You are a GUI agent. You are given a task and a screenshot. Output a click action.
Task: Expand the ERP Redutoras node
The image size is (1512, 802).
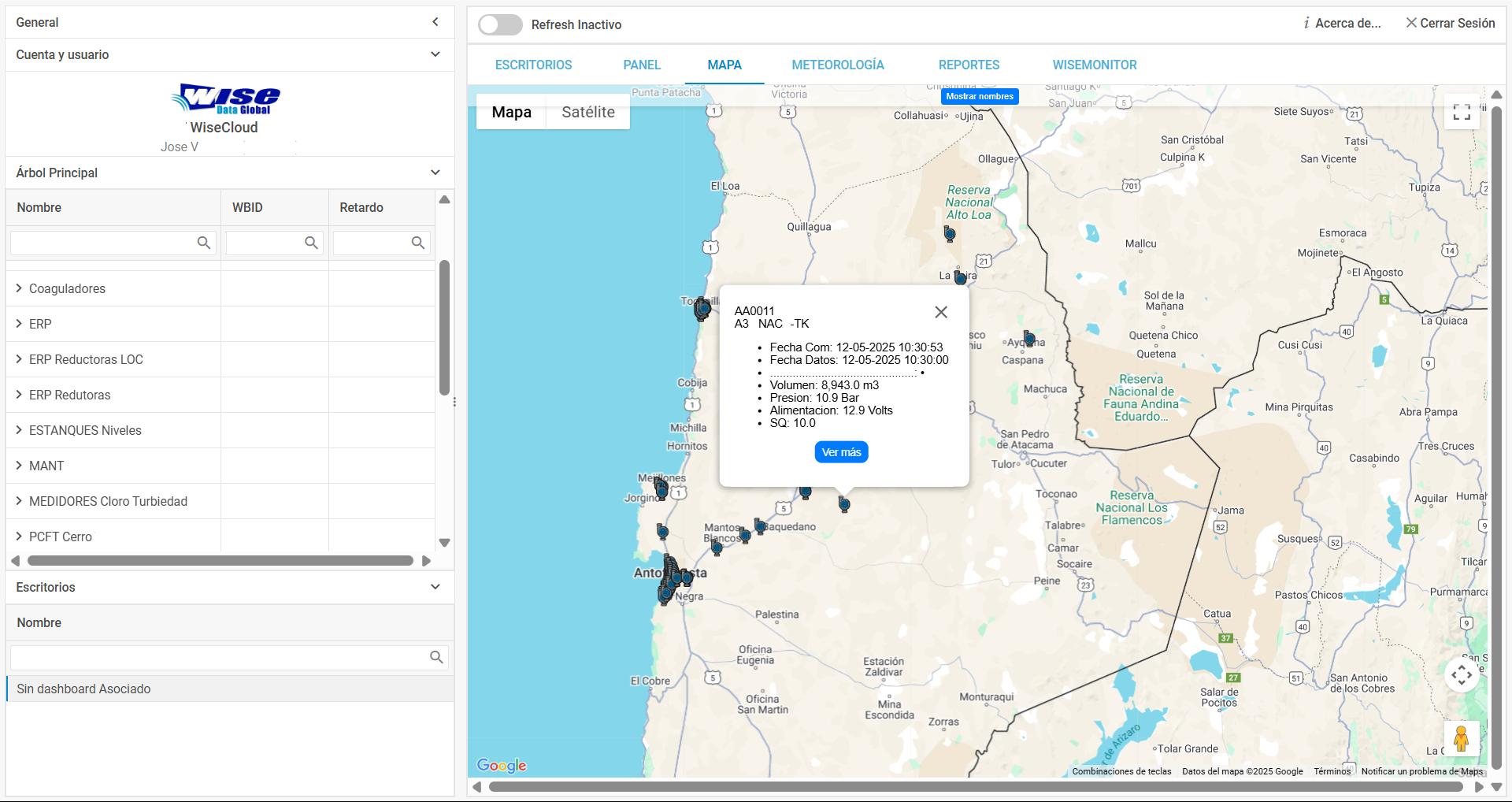[x=19, y=395]
